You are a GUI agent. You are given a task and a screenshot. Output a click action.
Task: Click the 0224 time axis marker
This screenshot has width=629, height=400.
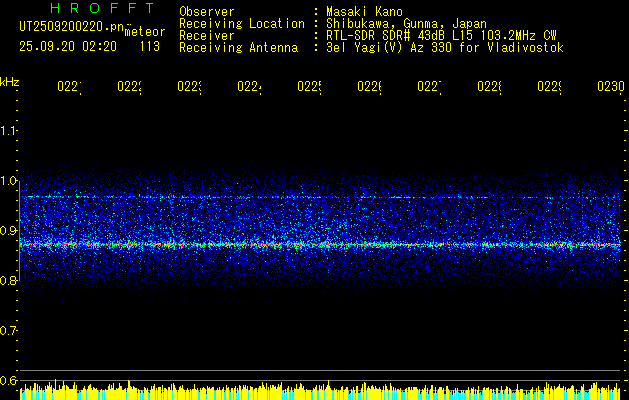tap(249, 87)
